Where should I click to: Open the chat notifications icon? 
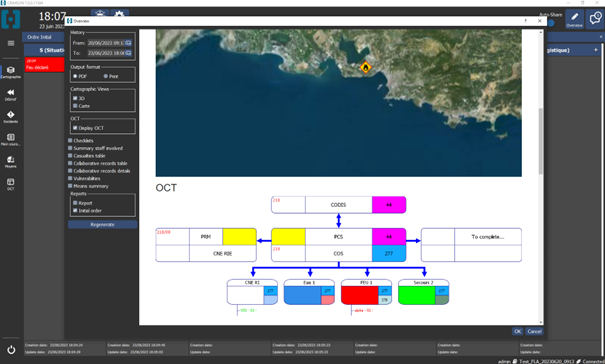(x=595, y=19)
